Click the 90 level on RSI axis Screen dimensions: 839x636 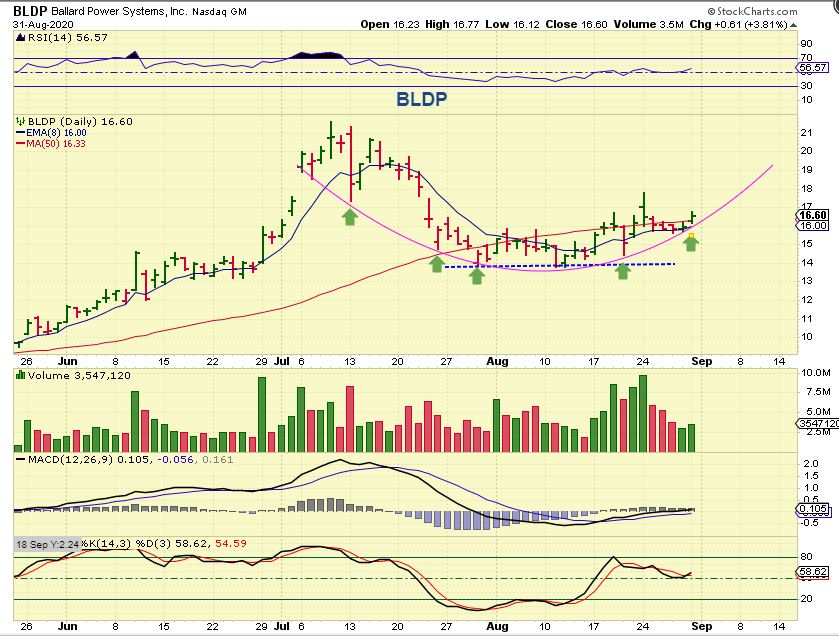click(x=806, y=44)
